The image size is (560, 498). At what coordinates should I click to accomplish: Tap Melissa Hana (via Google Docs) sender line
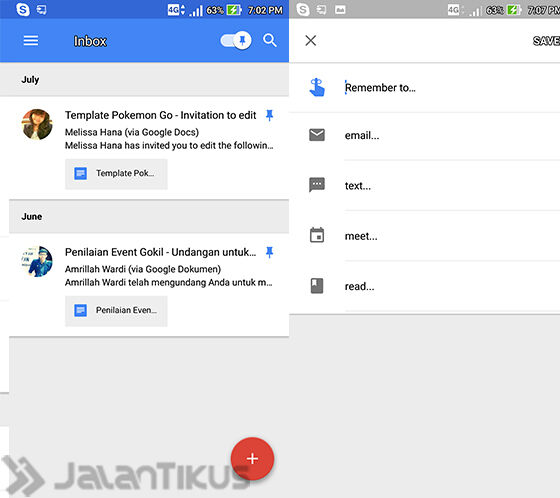pos(132,132)
